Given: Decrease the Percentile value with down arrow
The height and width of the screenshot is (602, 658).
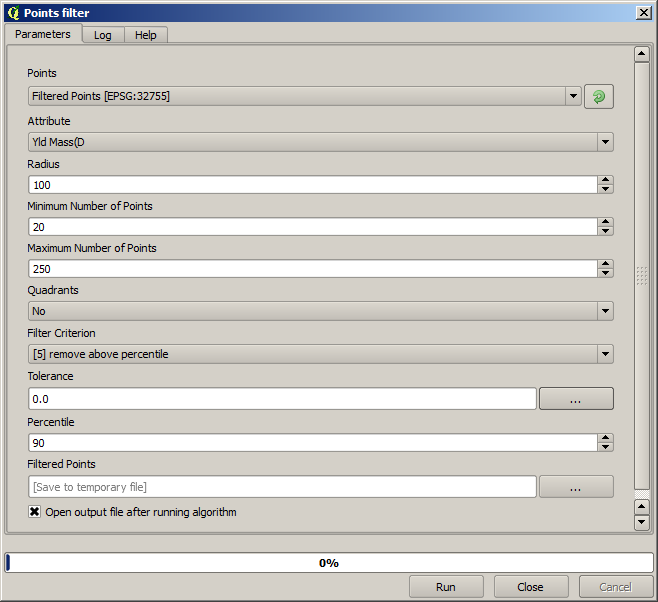Looking at the screenshot, I should coord(605,447).
